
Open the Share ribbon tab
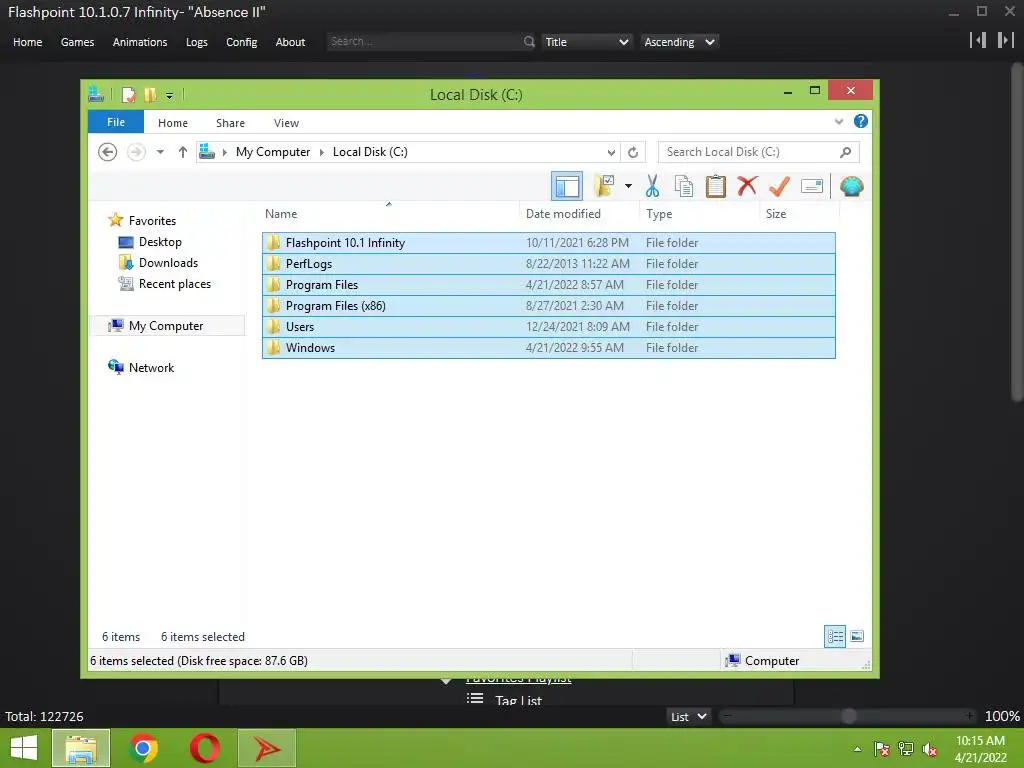231,123
